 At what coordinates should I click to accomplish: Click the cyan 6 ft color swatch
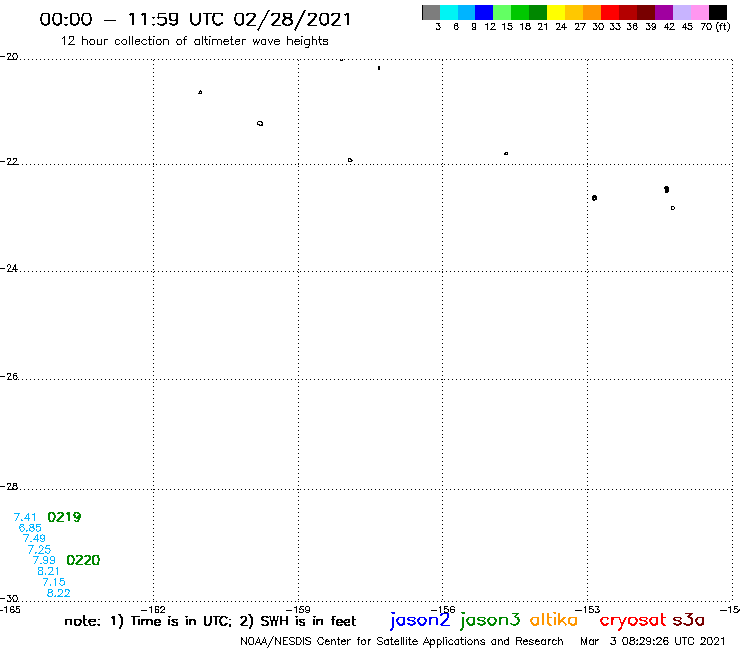[x=449, y=12]
